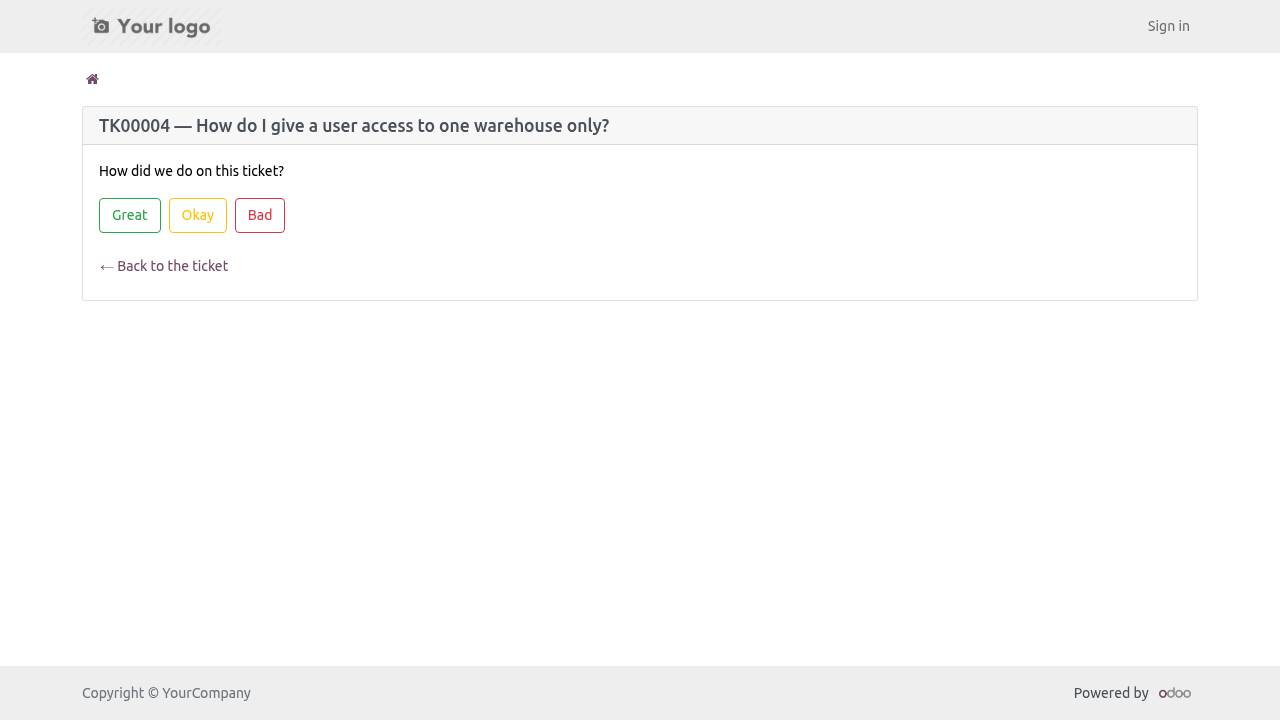
Task: Go back to the ticket
Action: point(164,266)
